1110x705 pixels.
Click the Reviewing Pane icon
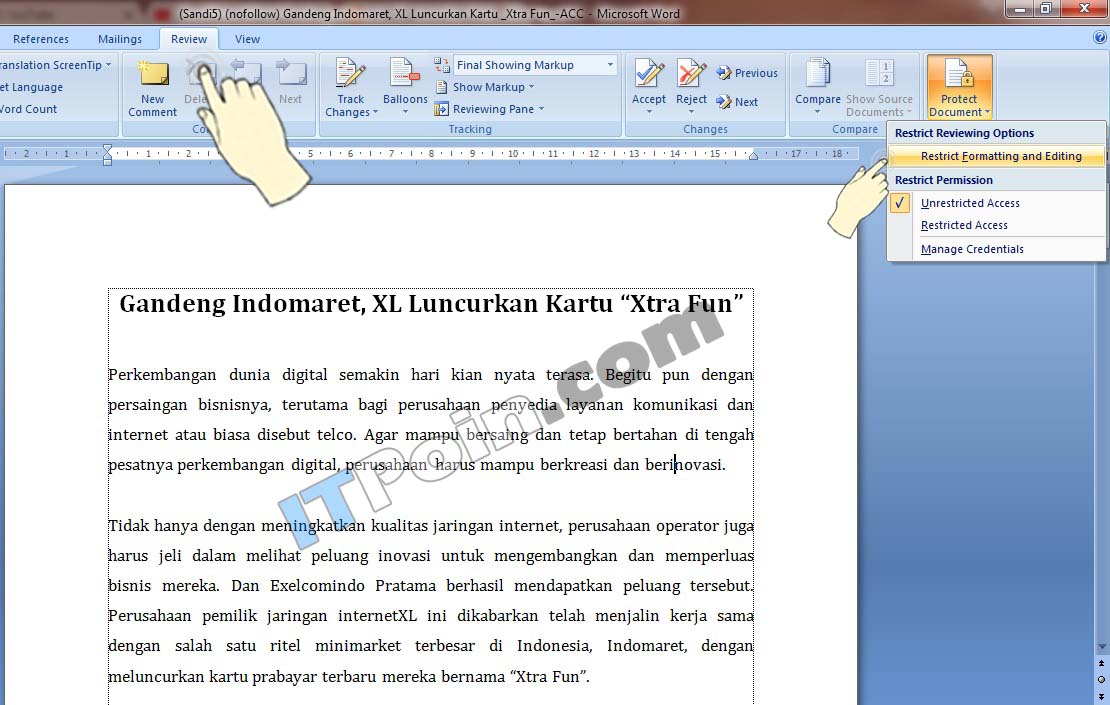point(442,109)
